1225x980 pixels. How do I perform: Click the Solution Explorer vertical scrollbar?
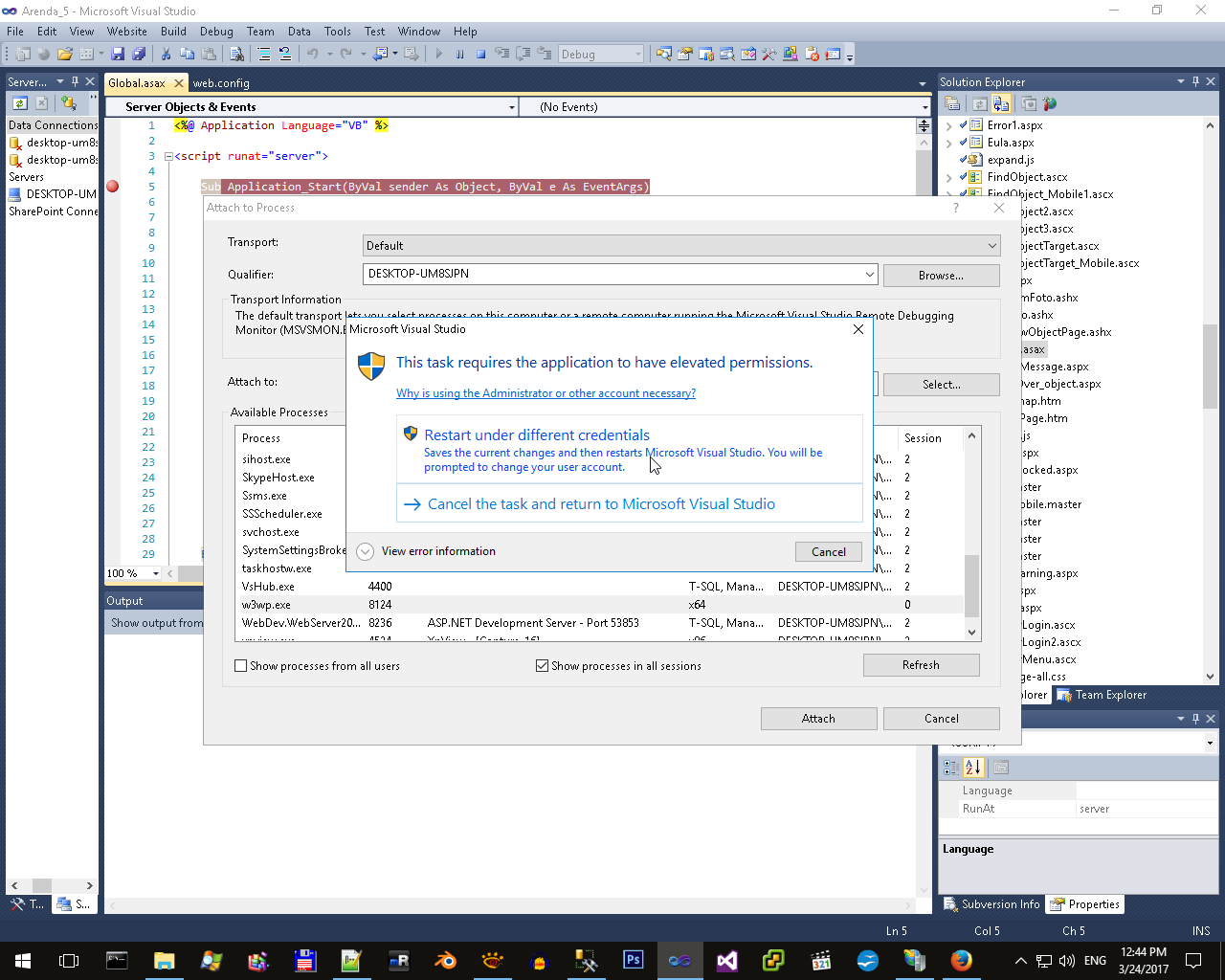tap(1210, 400)
